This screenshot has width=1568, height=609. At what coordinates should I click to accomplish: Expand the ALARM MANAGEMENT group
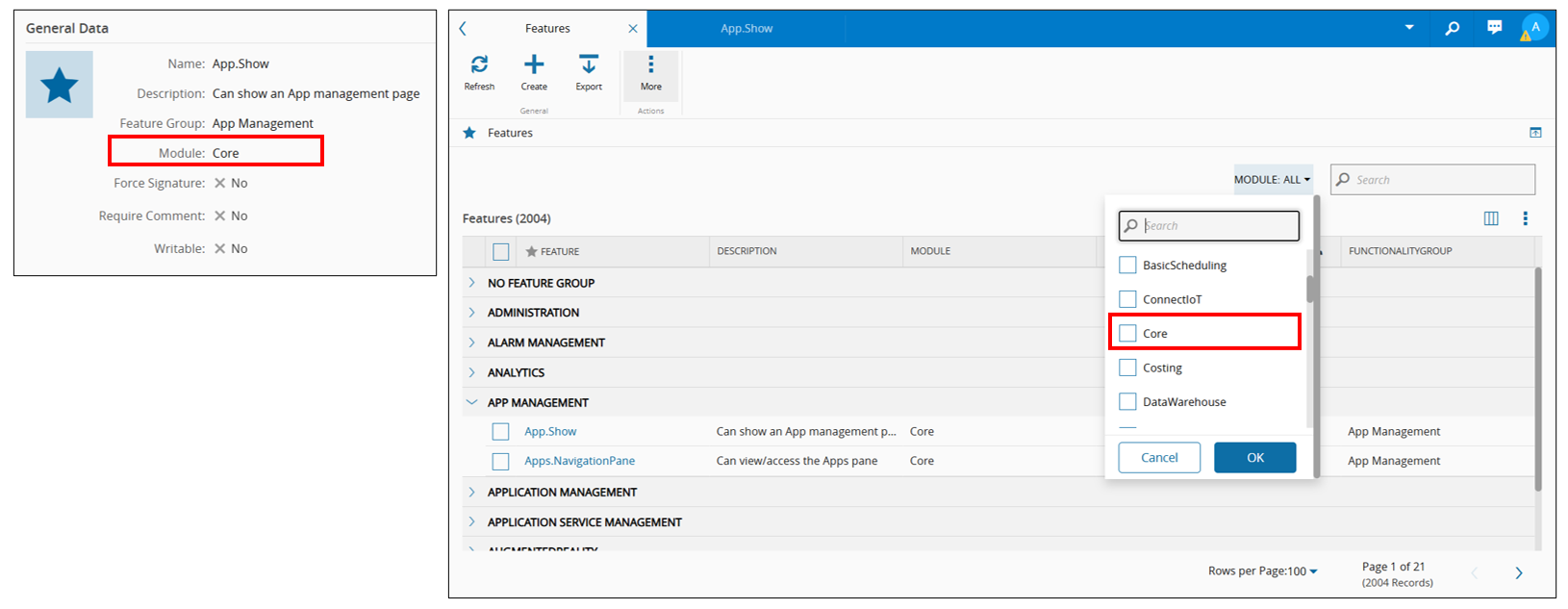pos(471,343)
